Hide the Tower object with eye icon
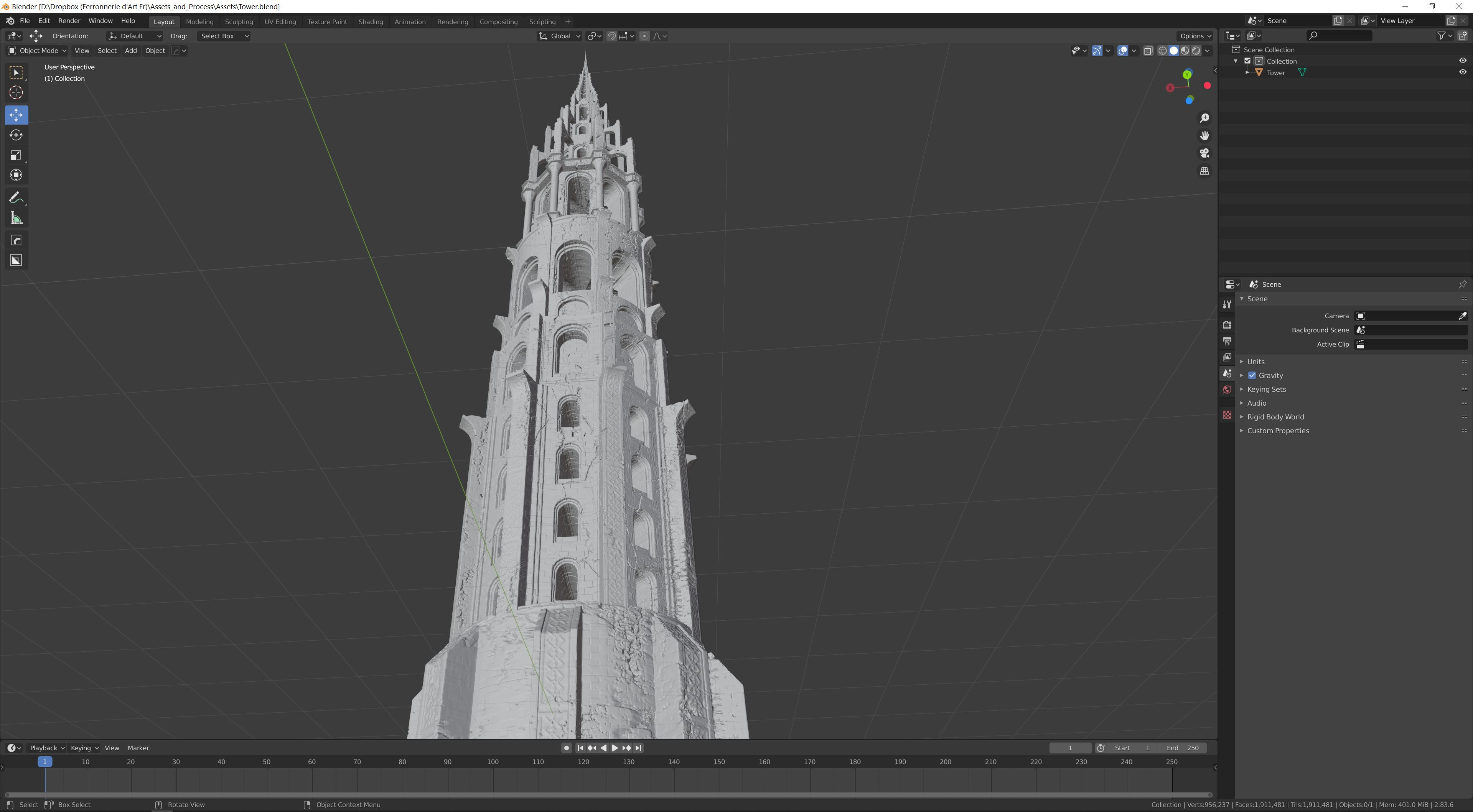 click(x=1462, y=72)
